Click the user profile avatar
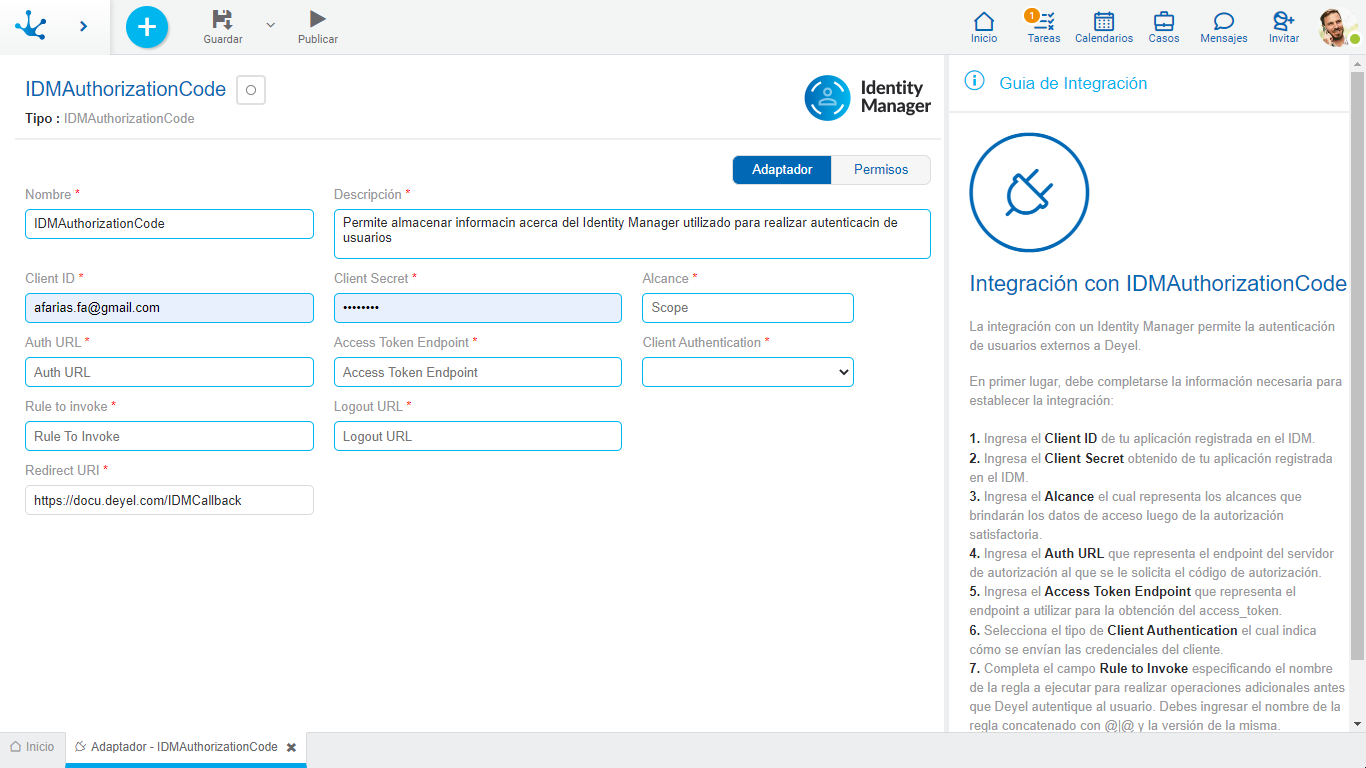Viewport: 1366px width, 768px height. (x=1336, y=27)
